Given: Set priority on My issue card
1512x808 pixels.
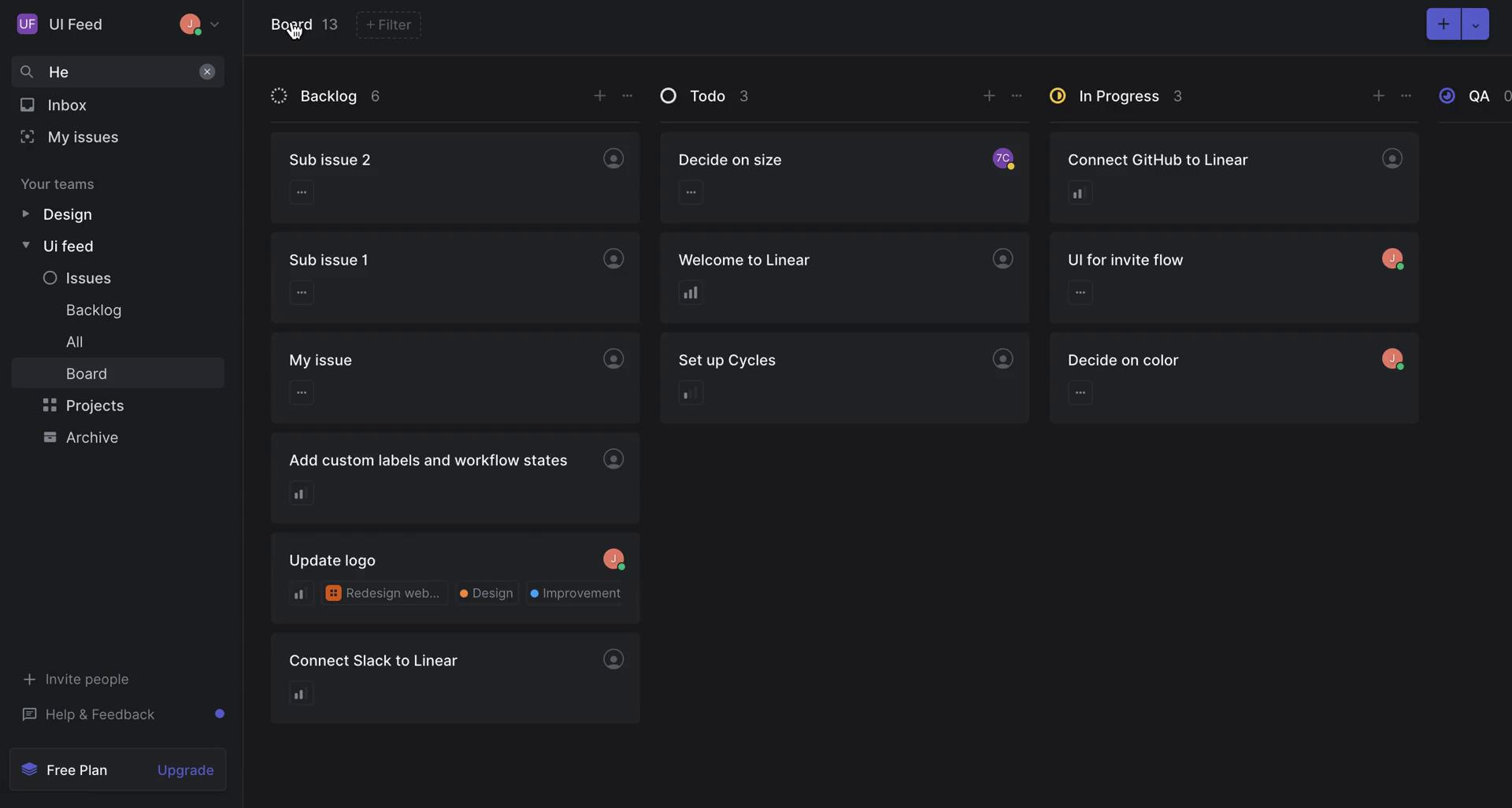Looking at the screenshot, I should [x=302, y=392].
